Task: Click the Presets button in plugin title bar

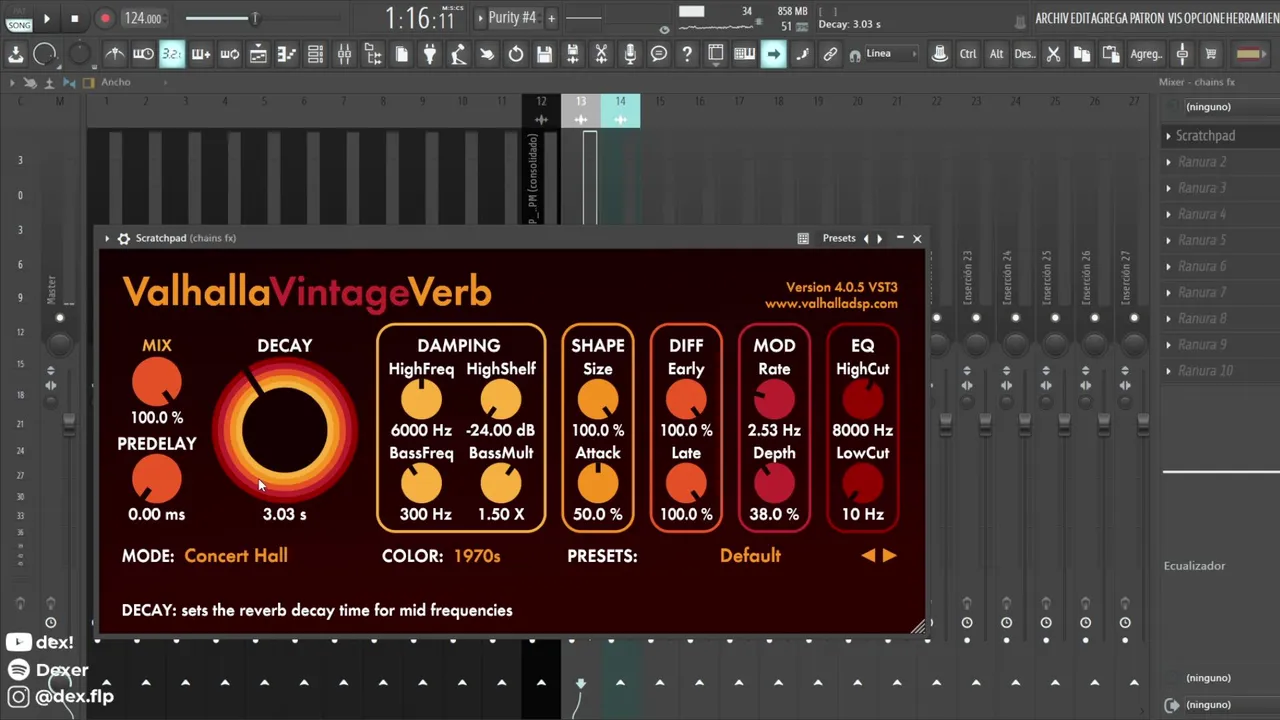Action: 839,238
